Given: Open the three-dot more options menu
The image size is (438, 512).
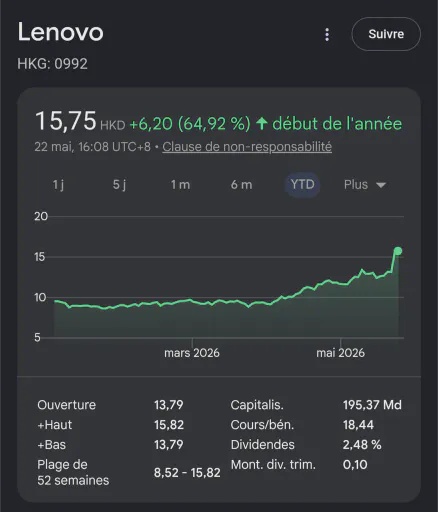Looking at the screenshot, I should pos(327,34).
